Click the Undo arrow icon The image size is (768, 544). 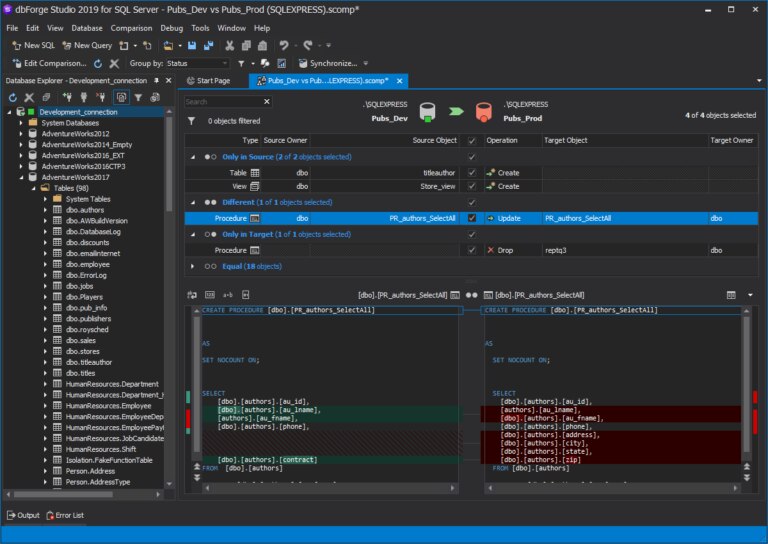284,46
